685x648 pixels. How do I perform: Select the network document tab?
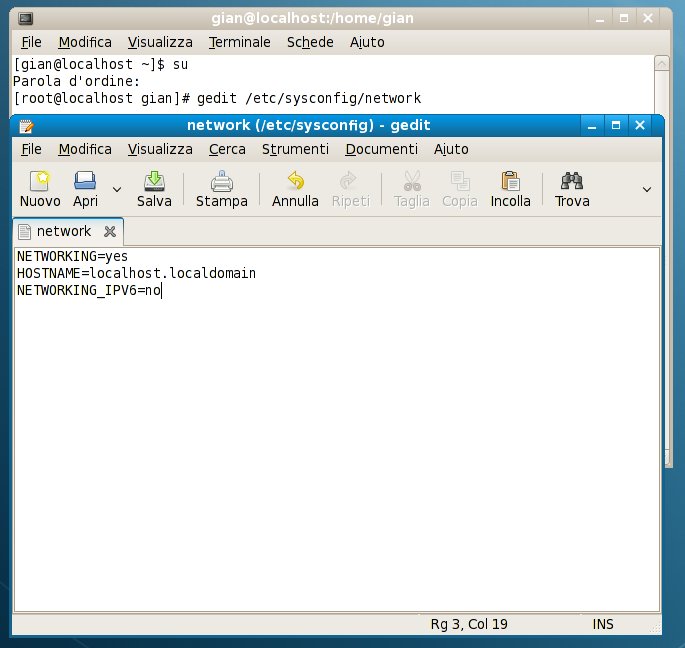point(68,231)
